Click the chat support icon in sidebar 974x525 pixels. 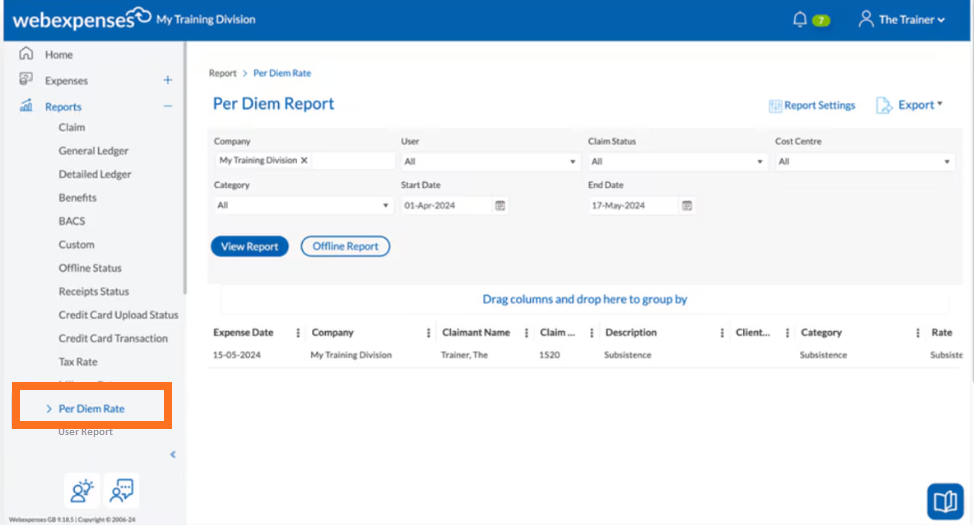pos(121,491)
